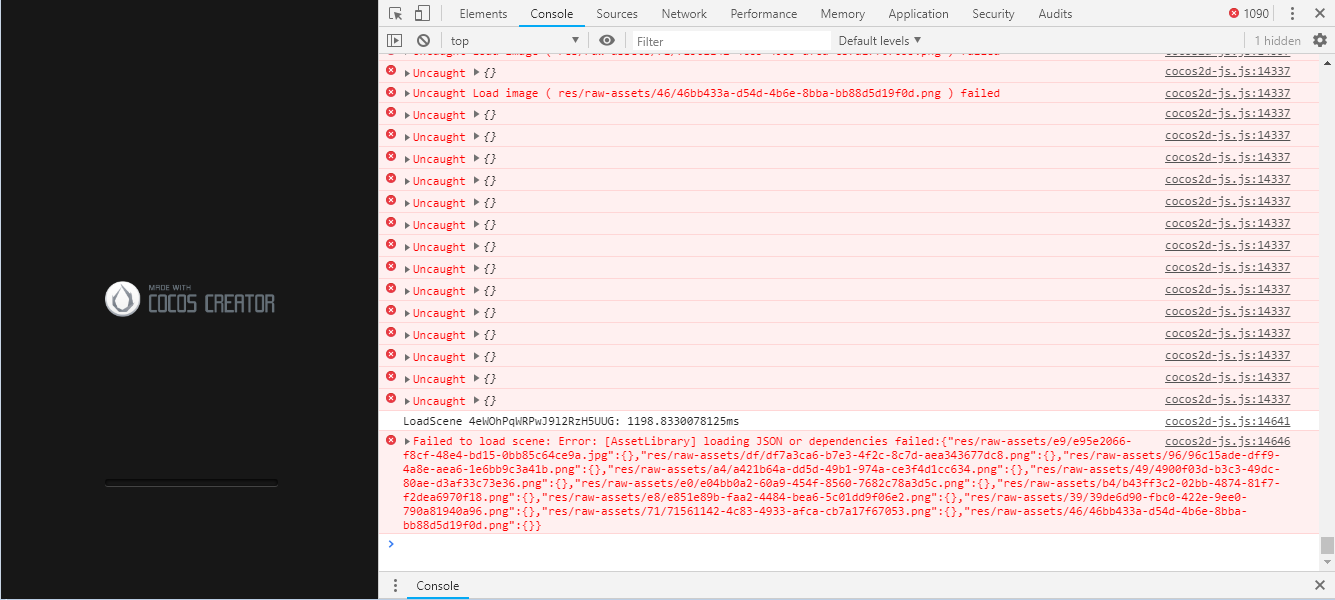Show the console sidebar

coord(395,40)
